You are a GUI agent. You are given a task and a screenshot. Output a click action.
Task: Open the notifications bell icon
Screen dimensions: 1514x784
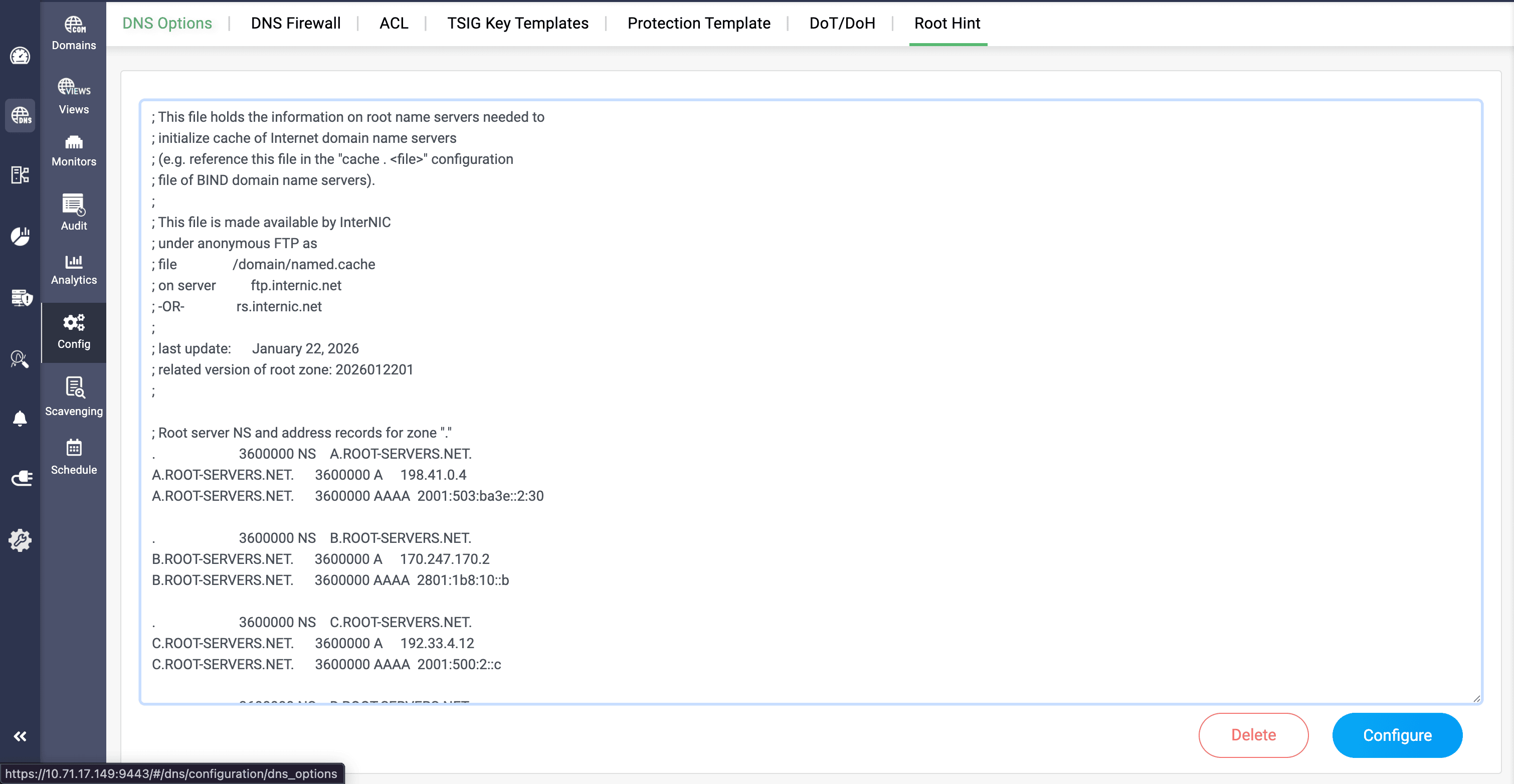(x=20, y=418)
